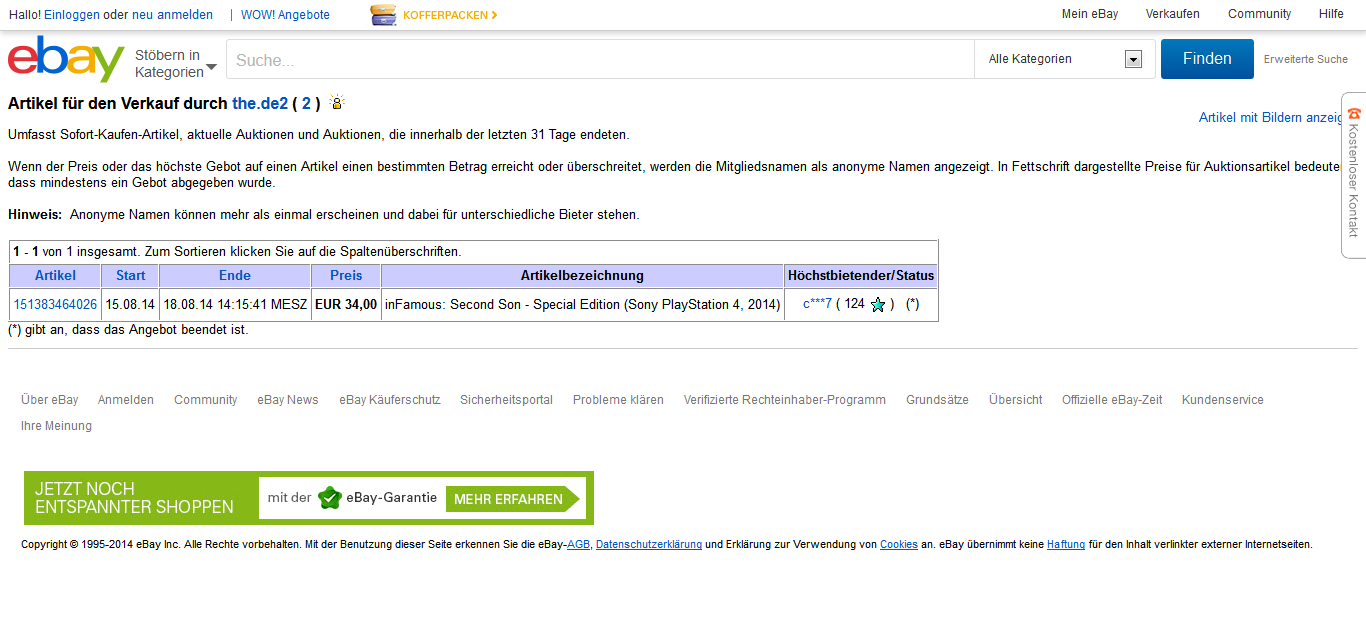Open the Community menu in header
This screenshot has height=634, width=1366.
1260,14
